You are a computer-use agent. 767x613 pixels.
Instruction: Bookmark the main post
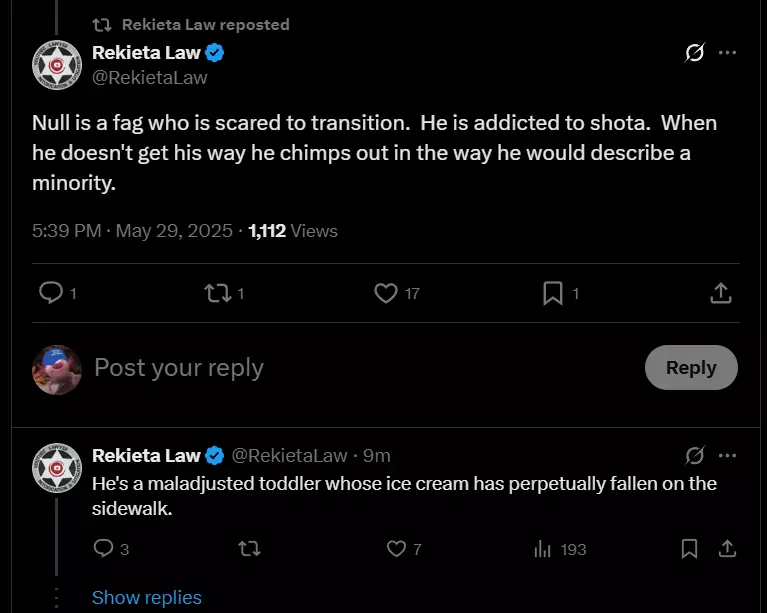point(553,293)
